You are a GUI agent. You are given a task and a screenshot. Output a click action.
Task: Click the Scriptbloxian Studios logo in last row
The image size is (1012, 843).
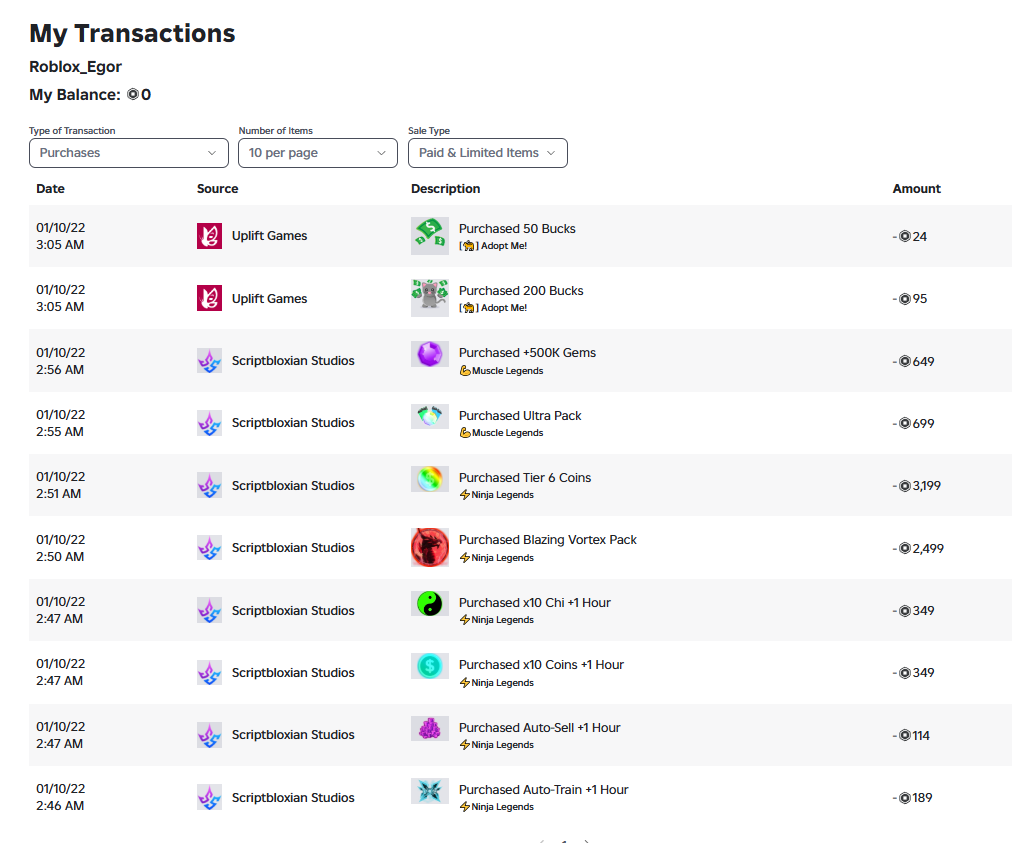pos(209,797)
